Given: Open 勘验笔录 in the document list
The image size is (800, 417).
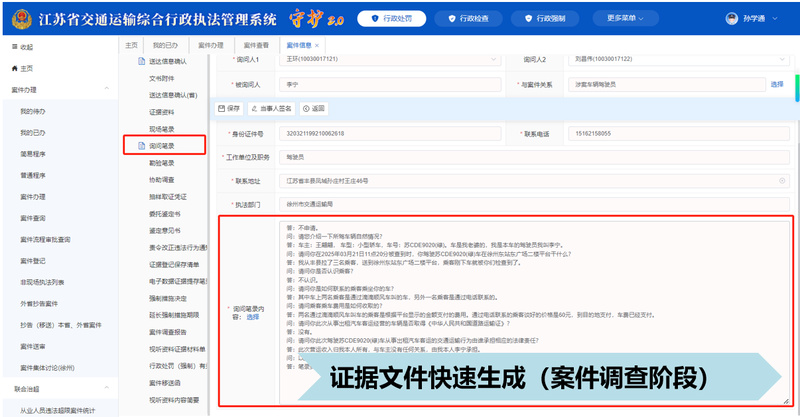Looking at the screenshot, I should coord(162,163).
